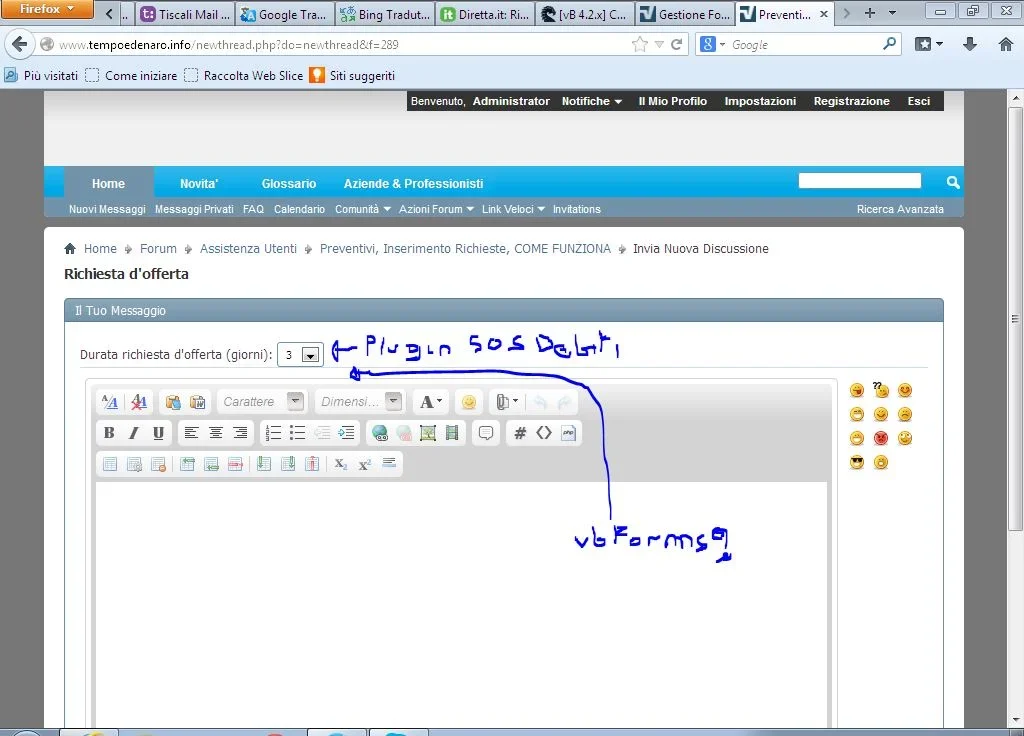Open the FAQ link
The height and width of the screenshot is (736, 1024).
253,209
